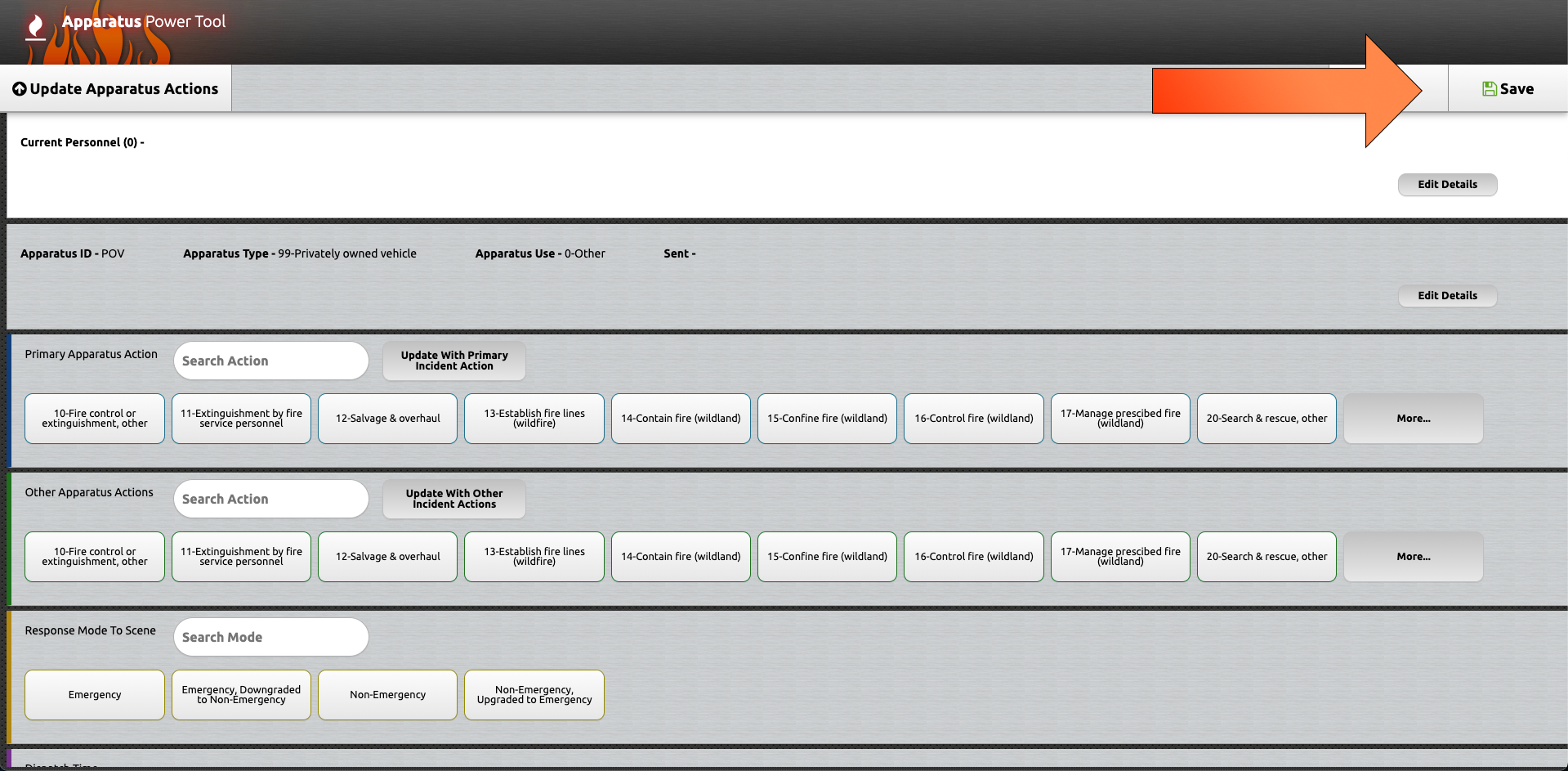Click Update With Other Incident Actions

point(453,499)
